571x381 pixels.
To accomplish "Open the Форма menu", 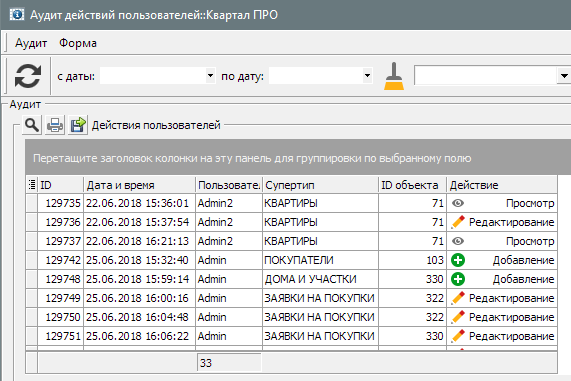I will (x=78, y=43).
